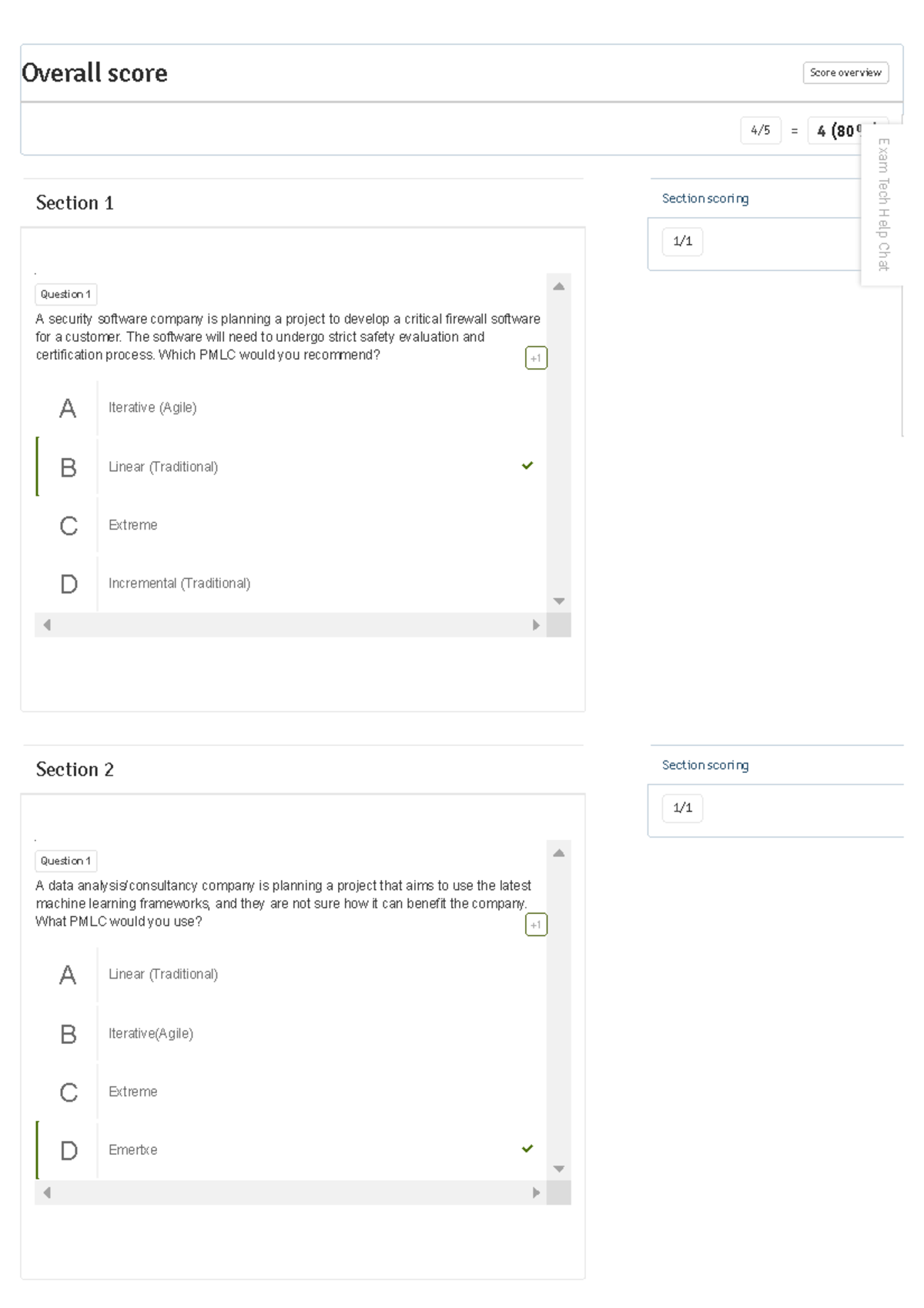Click the upward collapse arrow above Question 1
The height and width of the screenshot is (1308, 924).
(x=560, y=285)
